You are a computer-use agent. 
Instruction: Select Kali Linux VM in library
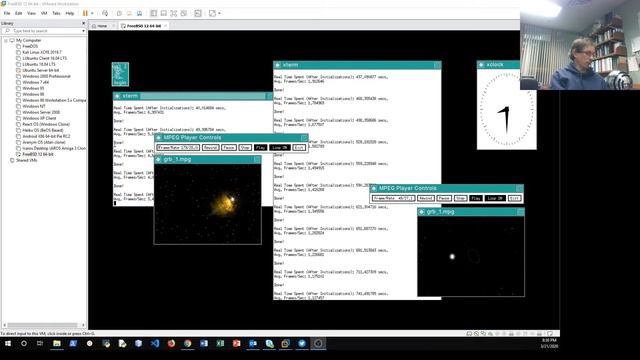tap(42, 52)
